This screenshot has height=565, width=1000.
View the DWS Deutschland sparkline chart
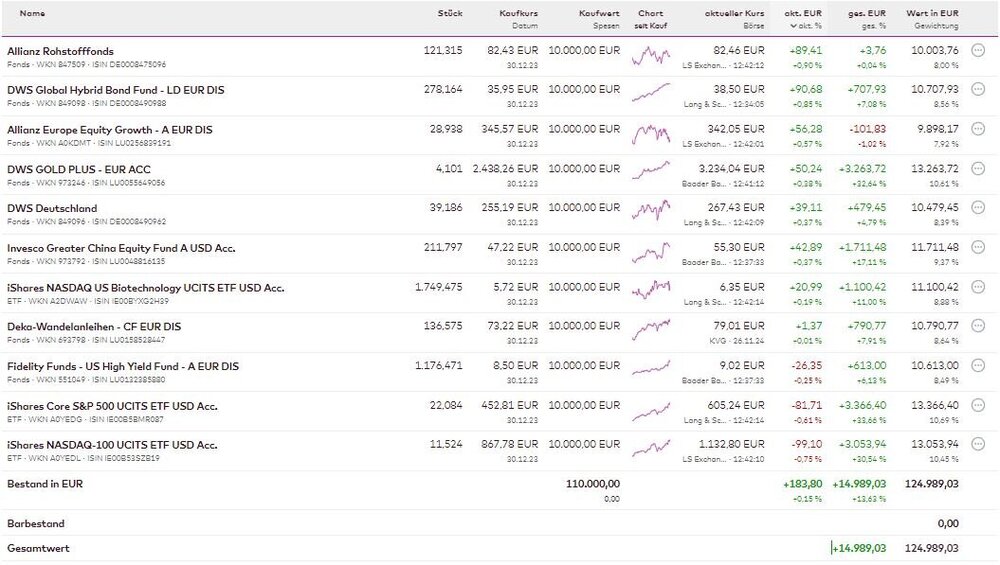[x=651, y=213]
